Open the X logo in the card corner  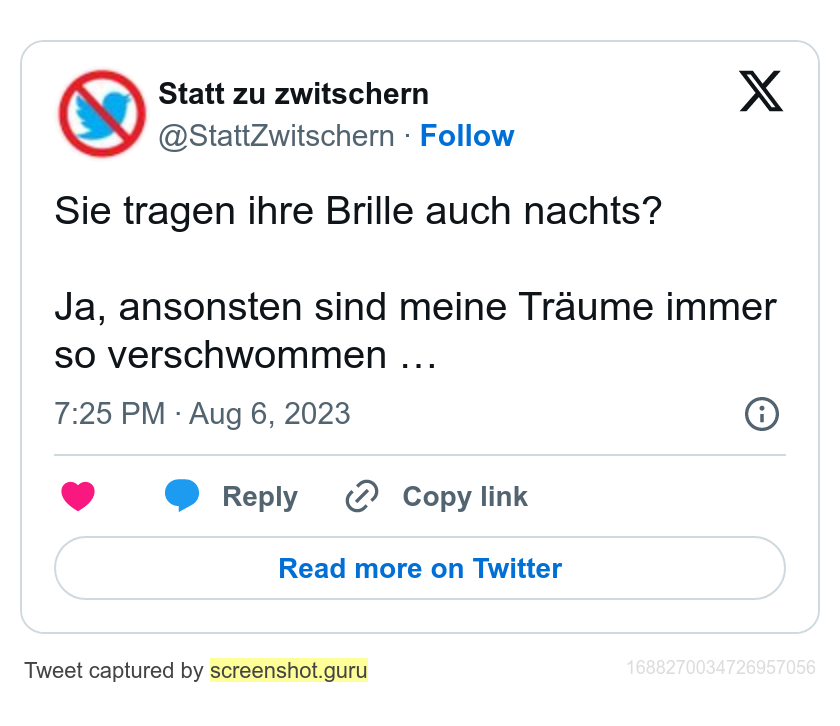click(761, 91)
